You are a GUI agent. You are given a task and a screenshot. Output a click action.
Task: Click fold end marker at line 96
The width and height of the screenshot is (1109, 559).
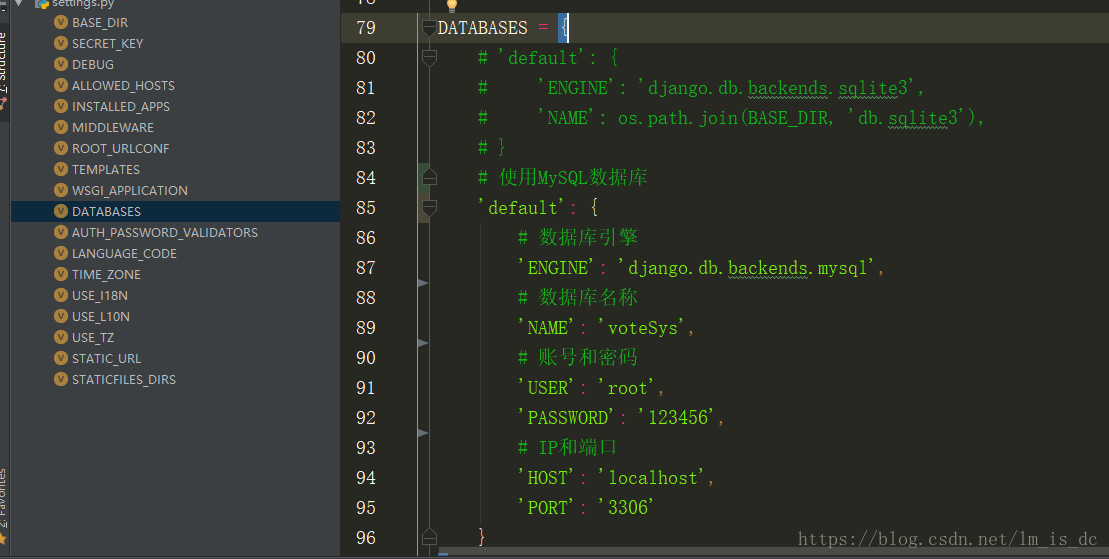[x=429, y=537]
